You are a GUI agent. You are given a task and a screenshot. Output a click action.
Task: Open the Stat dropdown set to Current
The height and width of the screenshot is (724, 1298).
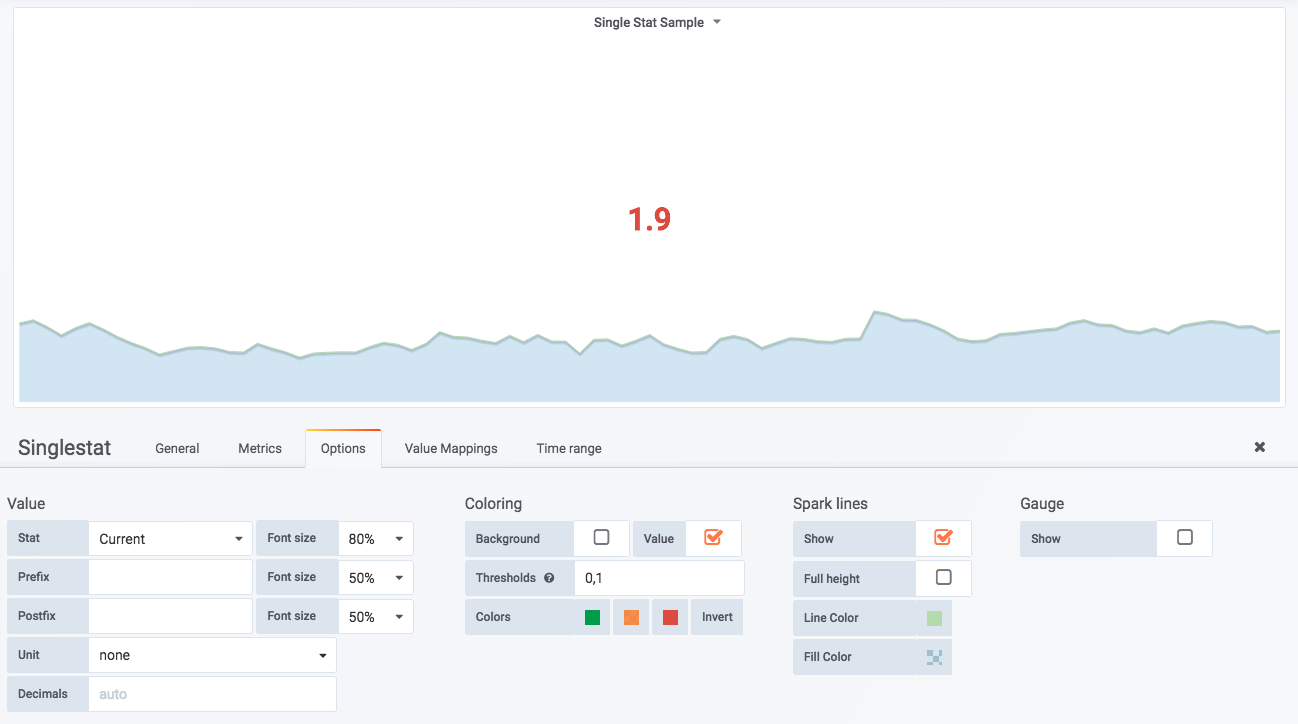[170, 539]
